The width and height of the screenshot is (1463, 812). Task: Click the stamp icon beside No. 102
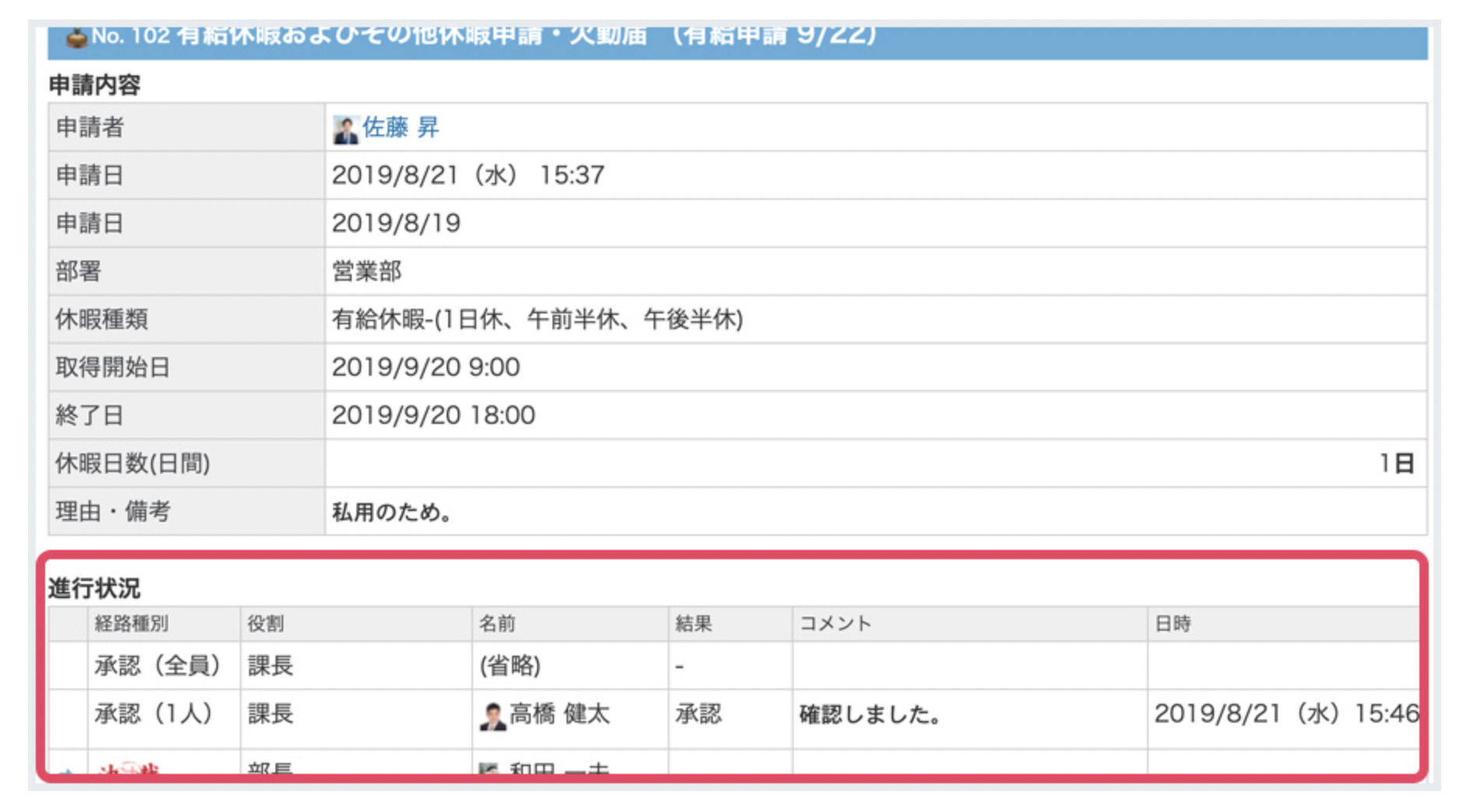(75, 37)
